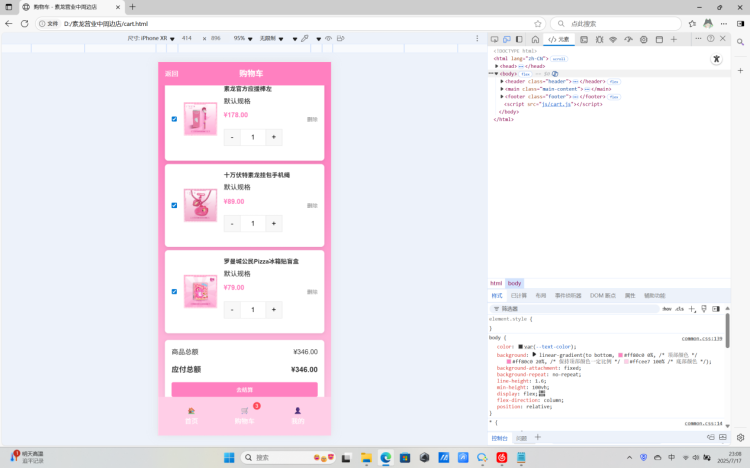750x468 pixels.
Task: Open the common.css:139 source link
Action: coord(702,339)
